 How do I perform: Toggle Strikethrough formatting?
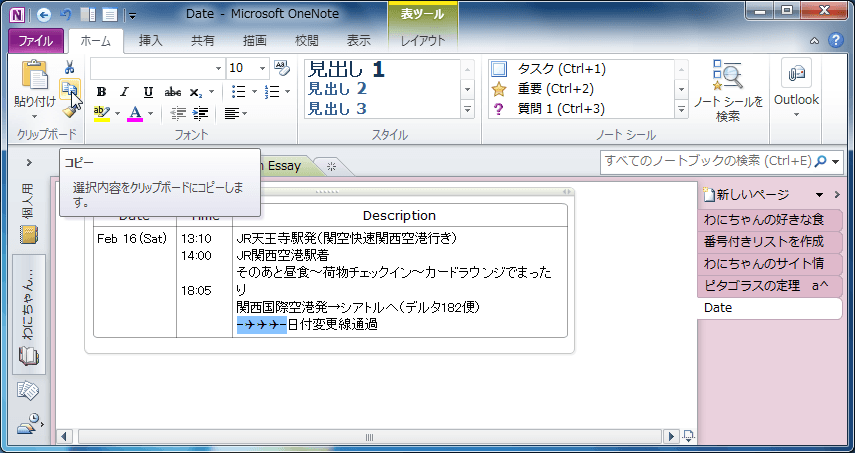tap(173, 92)
